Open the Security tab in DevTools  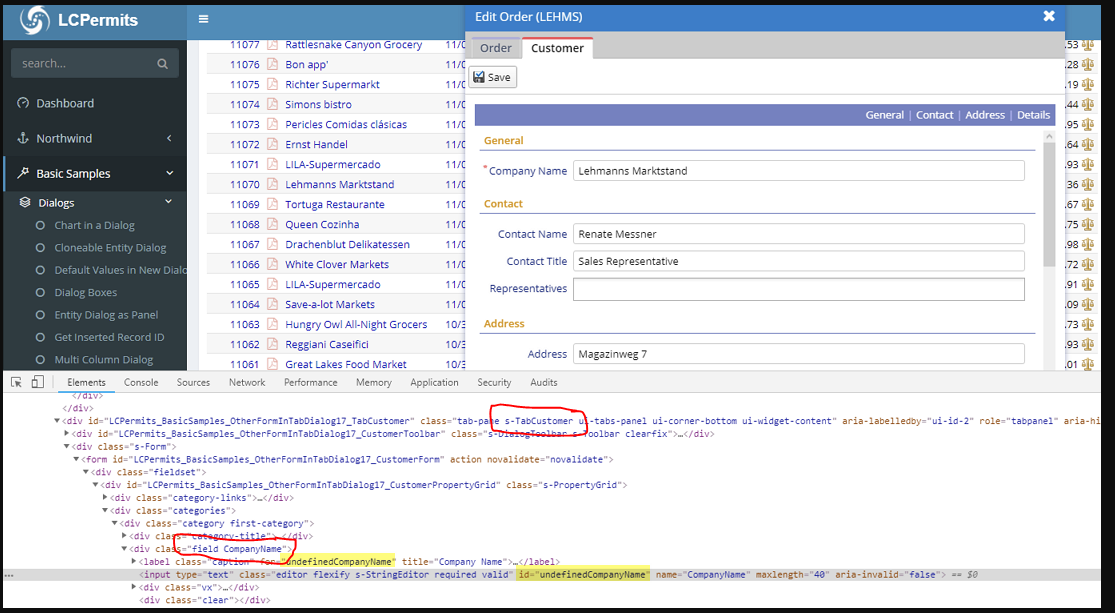click(x=494, y=382)
